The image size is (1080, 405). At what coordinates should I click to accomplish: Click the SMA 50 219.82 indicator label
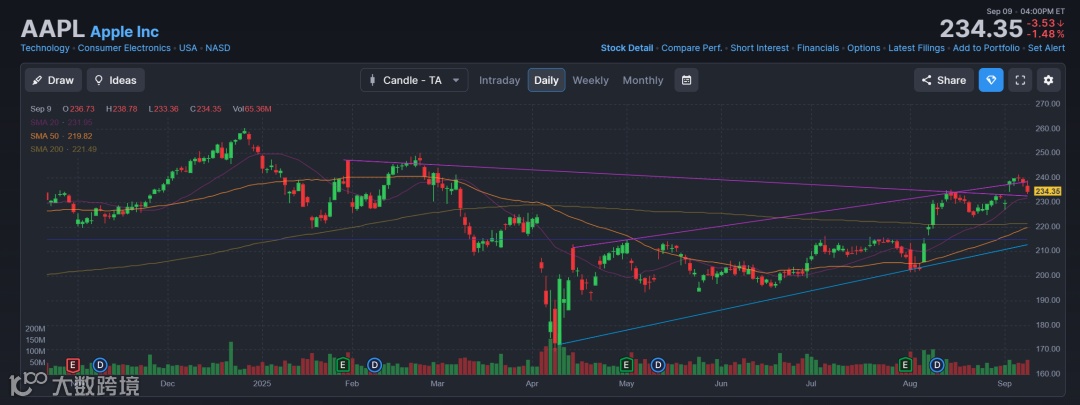(x=61, y=136)
